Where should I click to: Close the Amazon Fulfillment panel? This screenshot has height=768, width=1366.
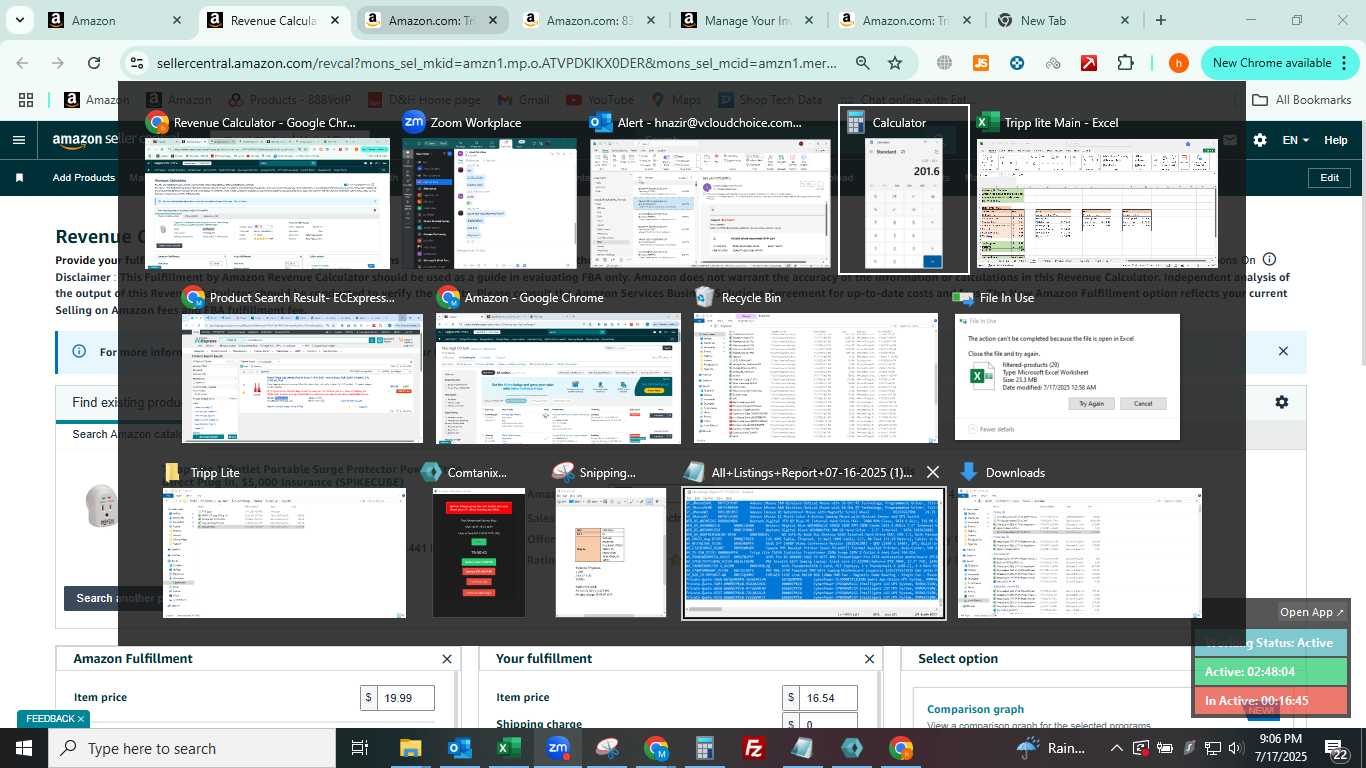pos(447,659)
